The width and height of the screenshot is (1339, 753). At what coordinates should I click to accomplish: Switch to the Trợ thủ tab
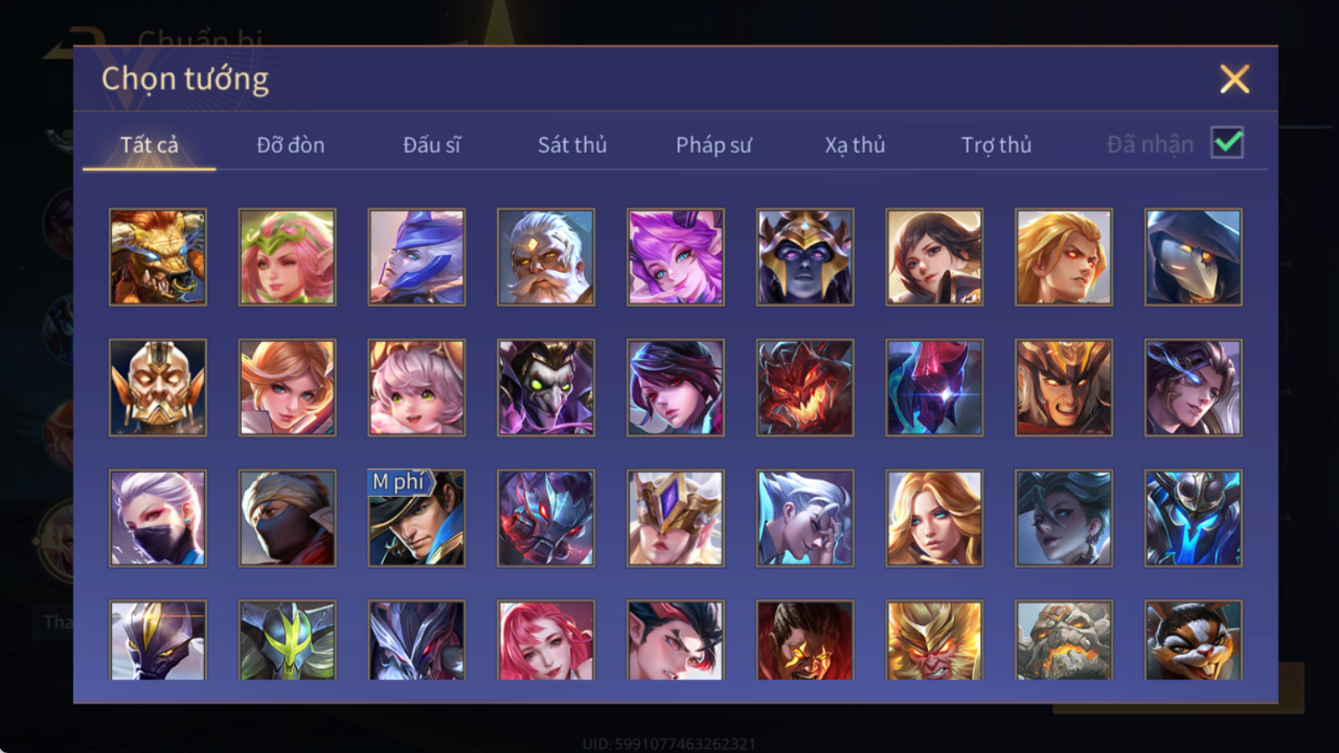(x=996, y=145)
